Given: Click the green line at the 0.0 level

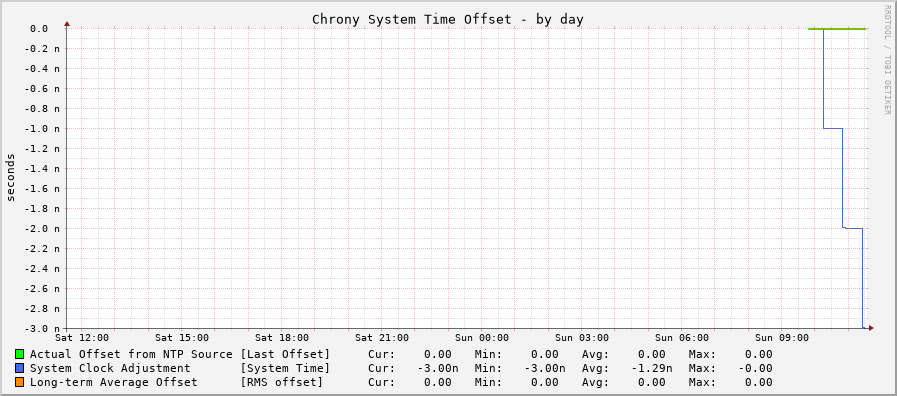Looking at the screenshot, I should click(x=837, y=29).
